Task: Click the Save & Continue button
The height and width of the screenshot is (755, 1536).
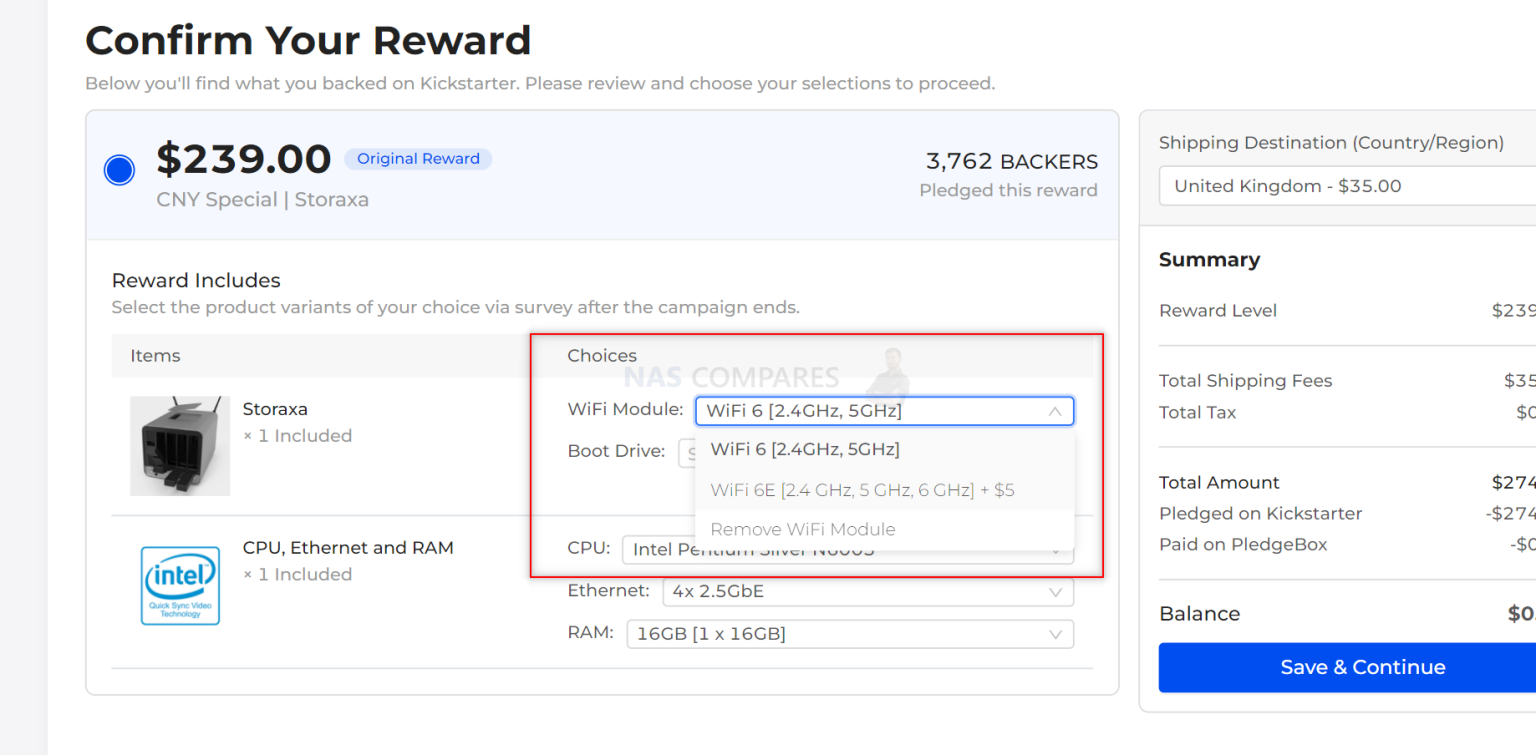Action: point(1363,667)
